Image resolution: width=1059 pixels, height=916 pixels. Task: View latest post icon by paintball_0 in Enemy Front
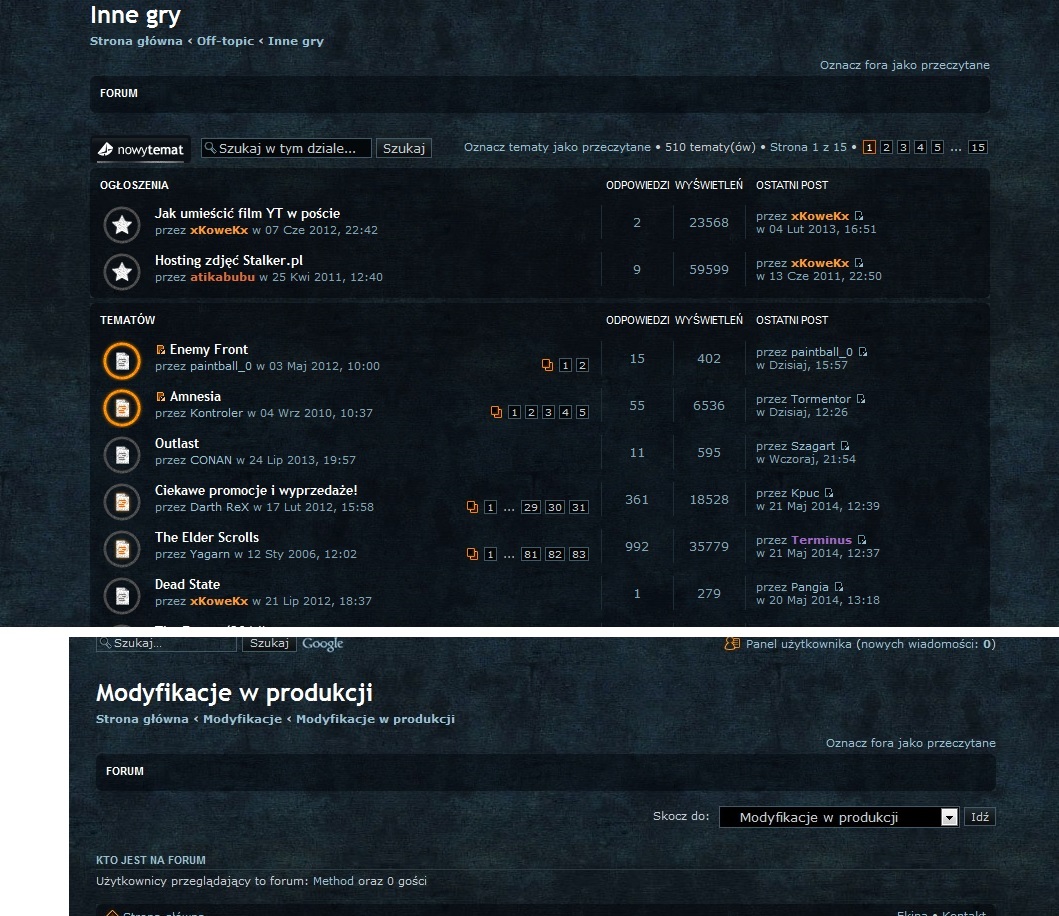pyautogui.click(x=862, y=352)
